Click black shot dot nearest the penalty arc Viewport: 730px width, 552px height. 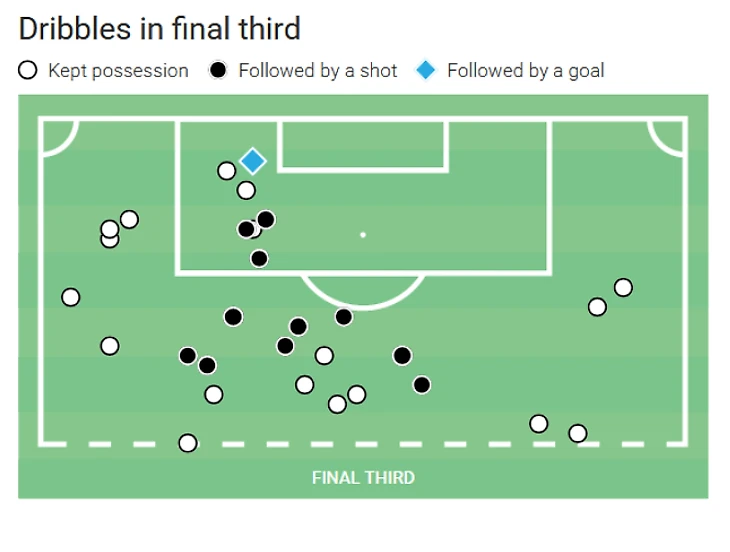tap(343, 317)
